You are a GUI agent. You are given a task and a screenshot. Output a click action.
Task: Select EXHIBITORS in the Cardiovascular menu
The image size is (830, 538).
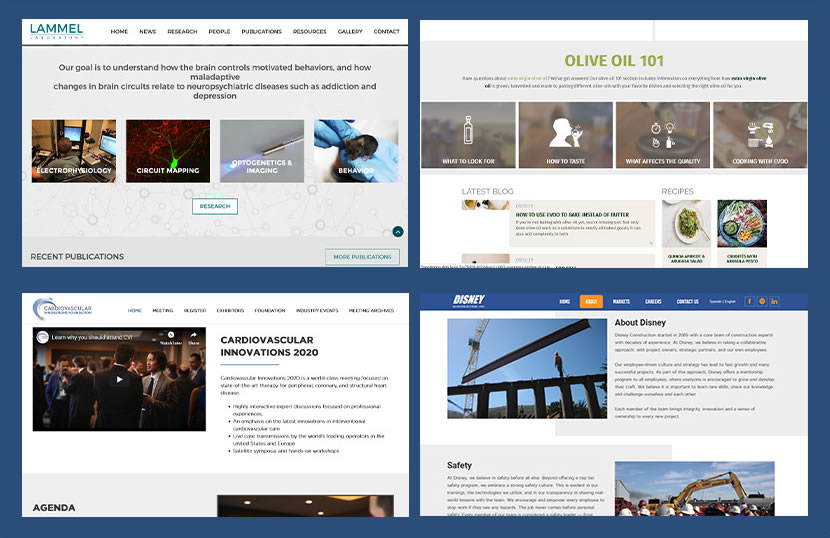(x=230, y=310)
